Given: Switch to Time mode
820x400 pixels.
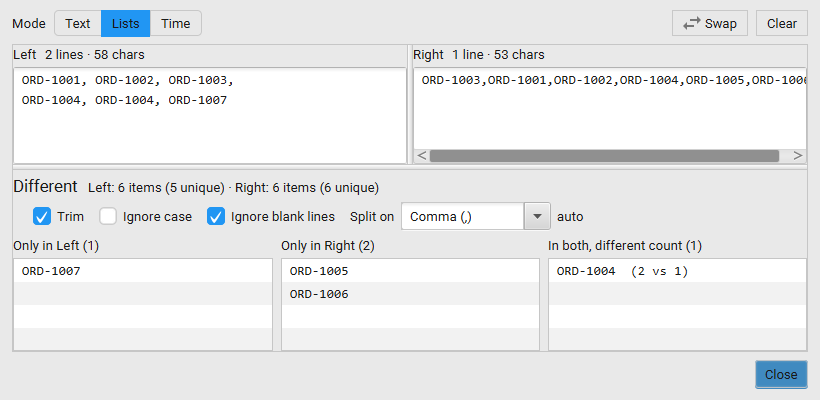Looking at the screenshot, I should [x=176, y=24].
